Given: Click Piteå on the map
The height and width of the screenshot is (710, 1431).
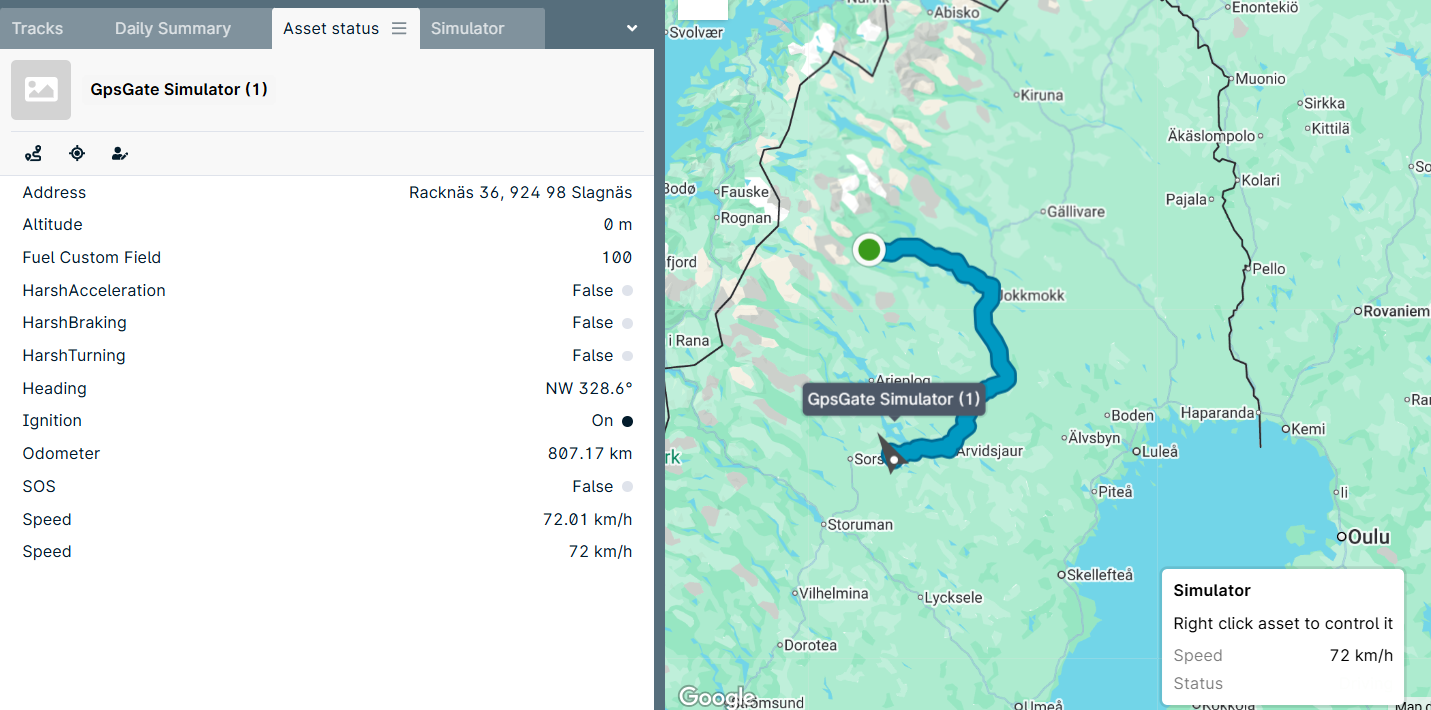Looking at the screenshot, I should 1115,492.
